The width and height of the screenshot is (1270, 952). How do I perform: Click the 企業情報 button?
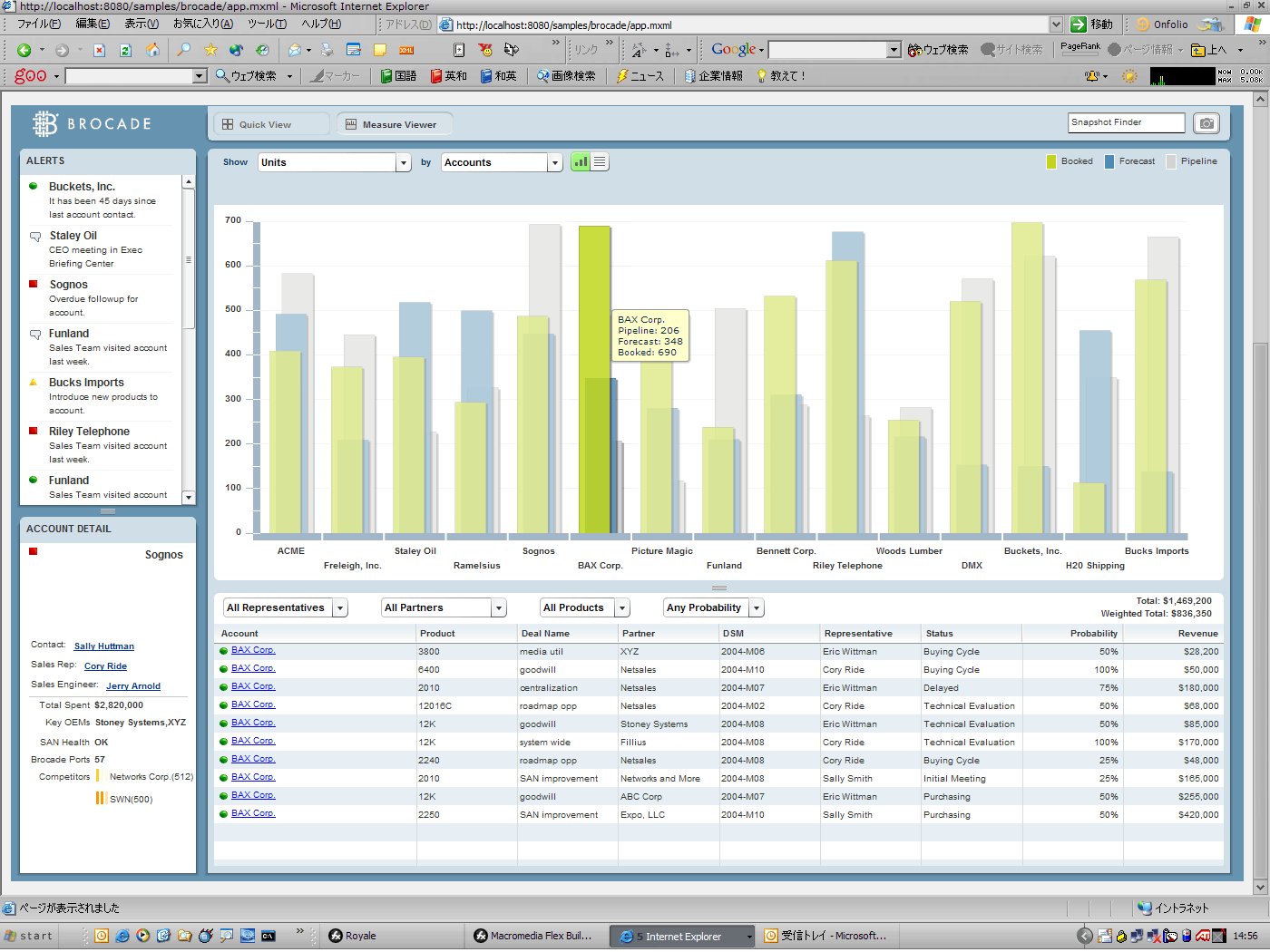tap(714, 76)
